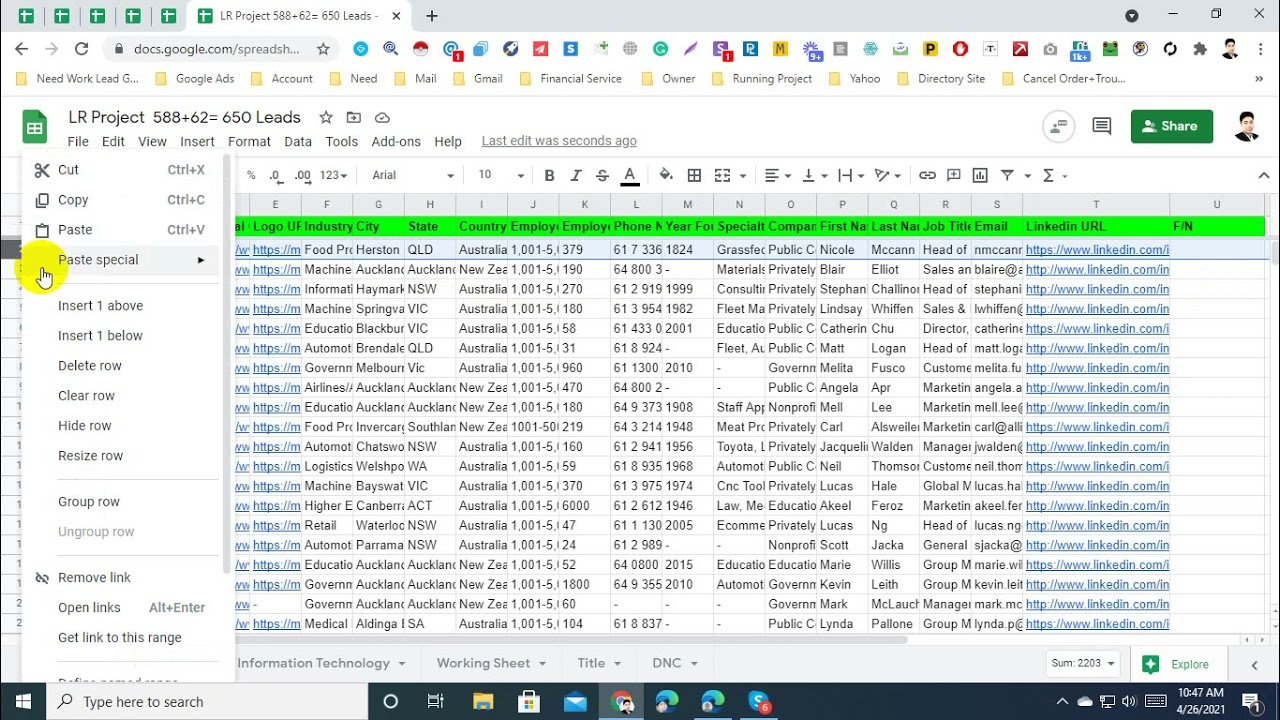Click the Decrease decimal places icon
Viewport: 1280px width, 720px height.
click(x=275, y=175)
